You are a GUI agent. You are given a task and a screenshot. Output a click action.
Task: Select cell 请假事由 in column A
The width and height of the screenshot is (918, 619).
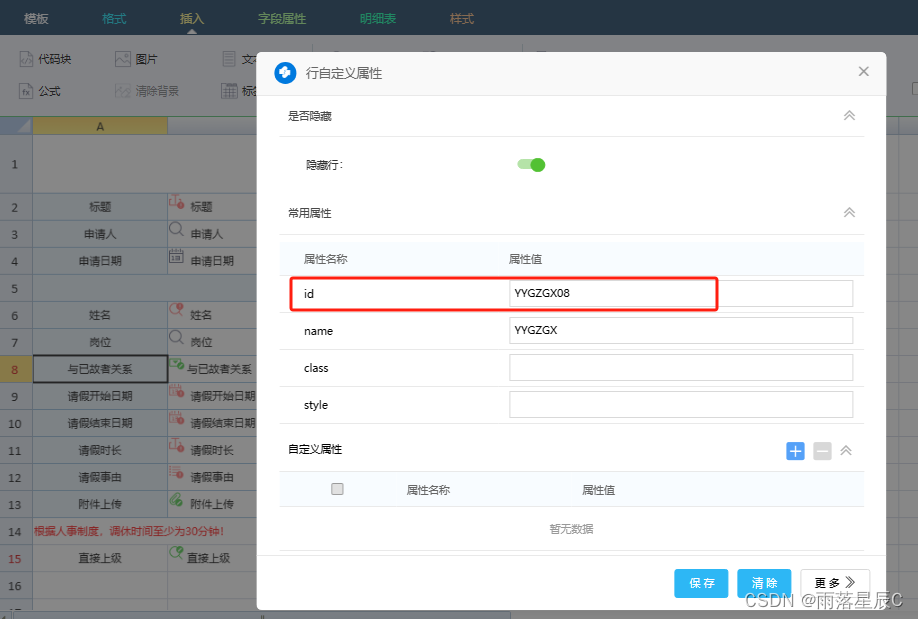(x=100, y=477)
